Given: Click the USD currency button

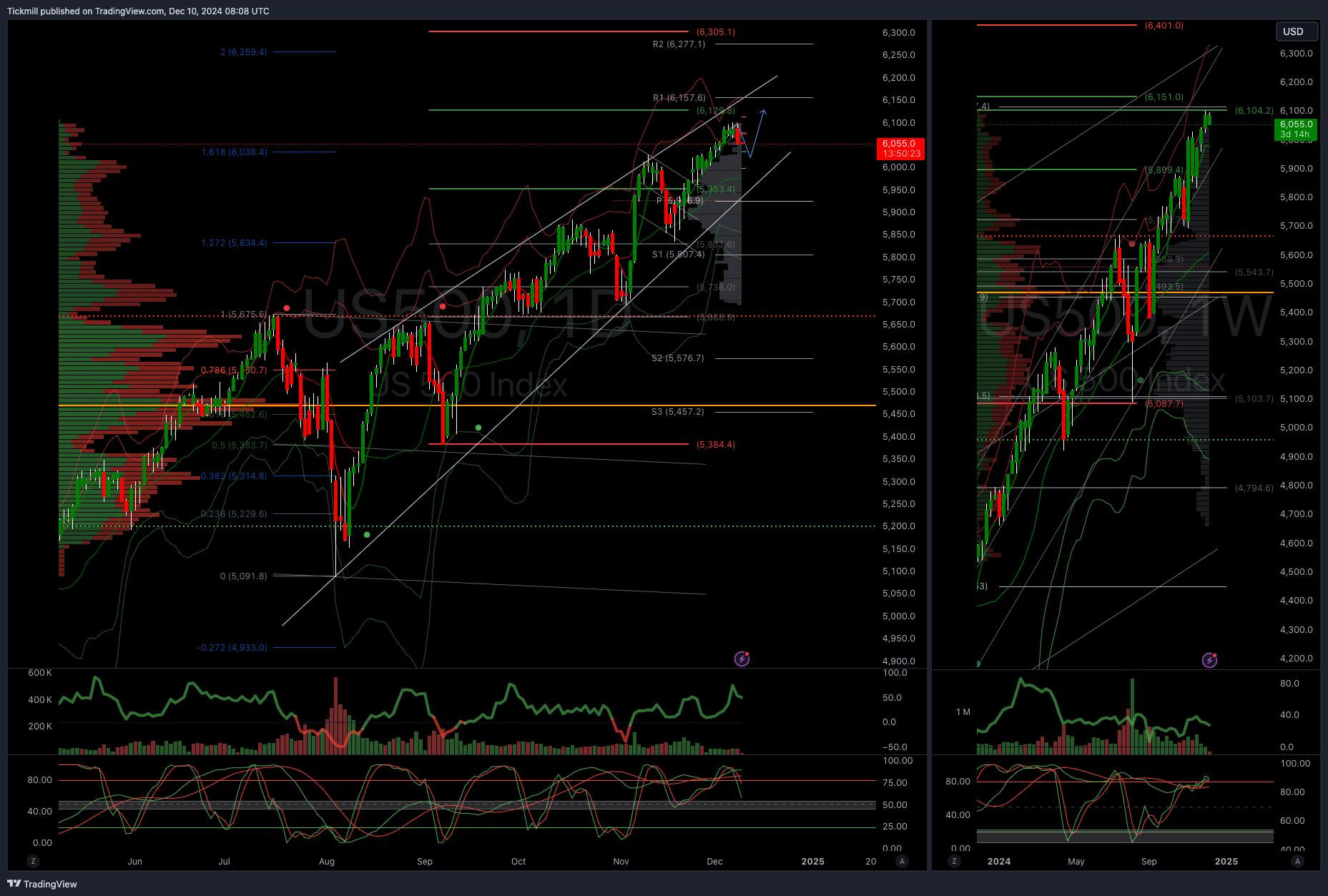Looking at the screenshot, I should click(1296, 31).
